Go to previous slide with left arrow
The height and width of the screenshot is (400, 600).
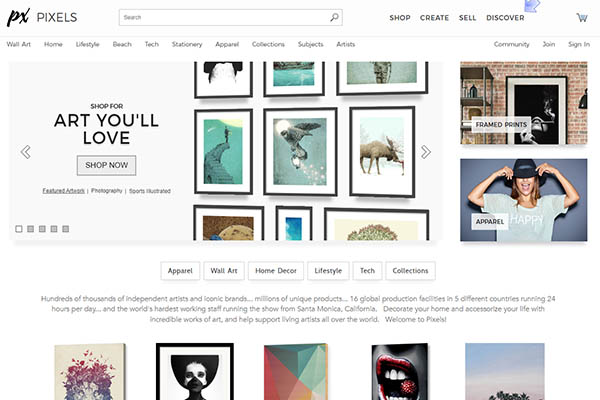(x=25, y=152)
